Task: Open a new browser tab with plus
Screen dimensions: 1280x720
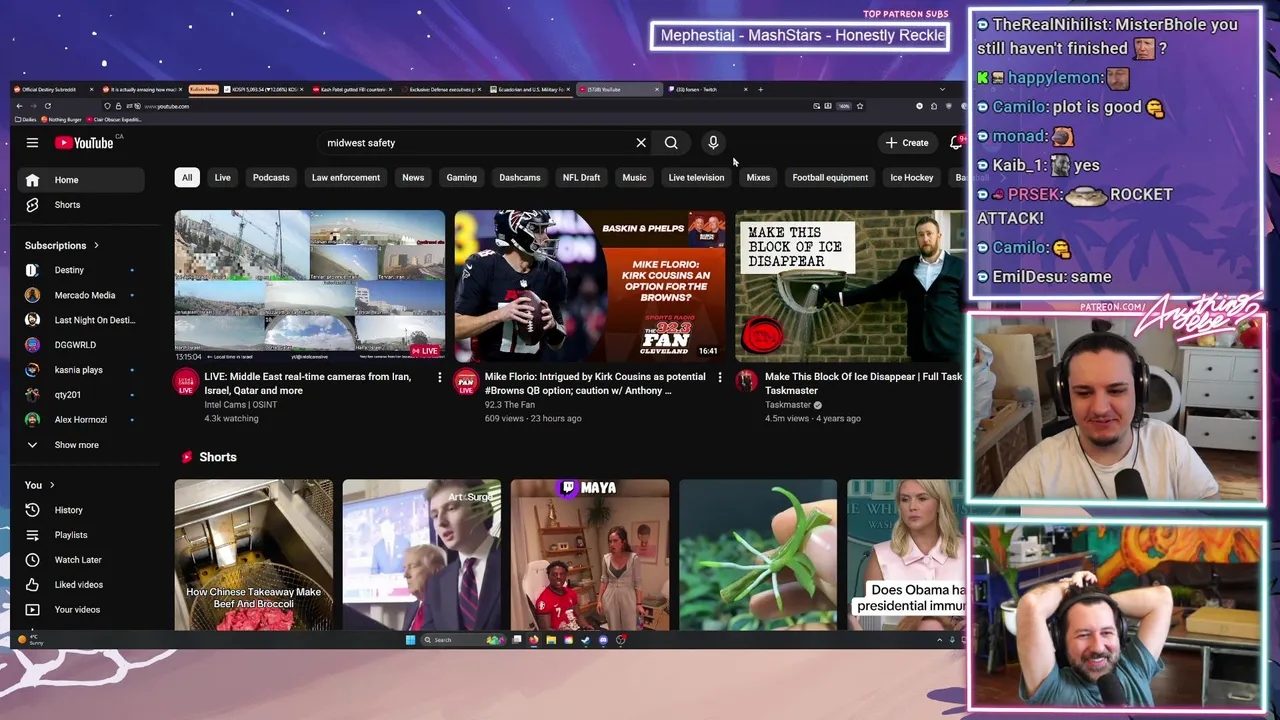Action: pyautogui.click(x=760, y=89)
